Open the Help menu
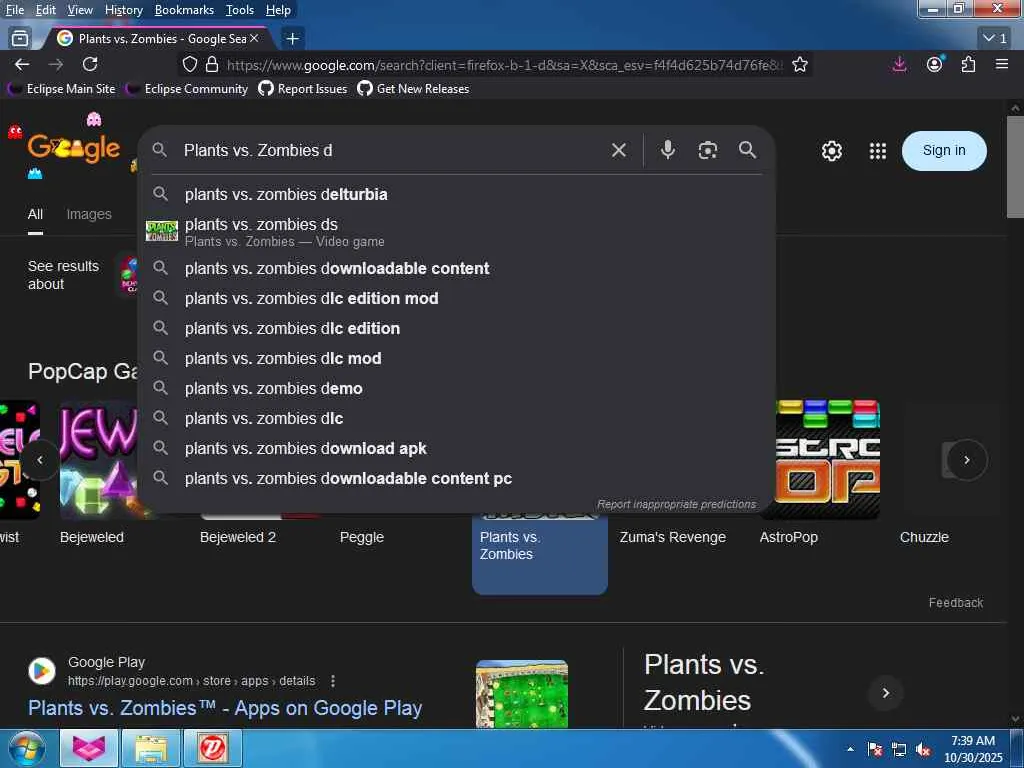Screen dimensions: 1024x768 pyautogui.click(x=278, y=10)
